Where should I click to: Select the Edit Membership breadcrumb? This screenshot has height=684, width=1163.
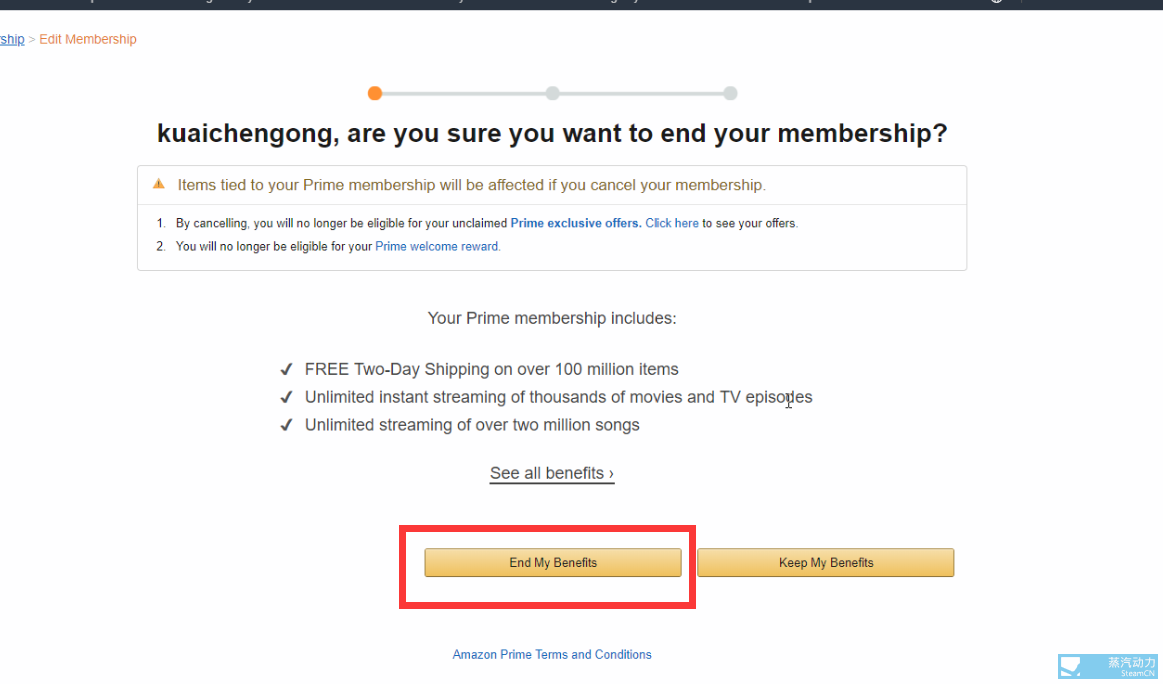(x=88, y=40)
